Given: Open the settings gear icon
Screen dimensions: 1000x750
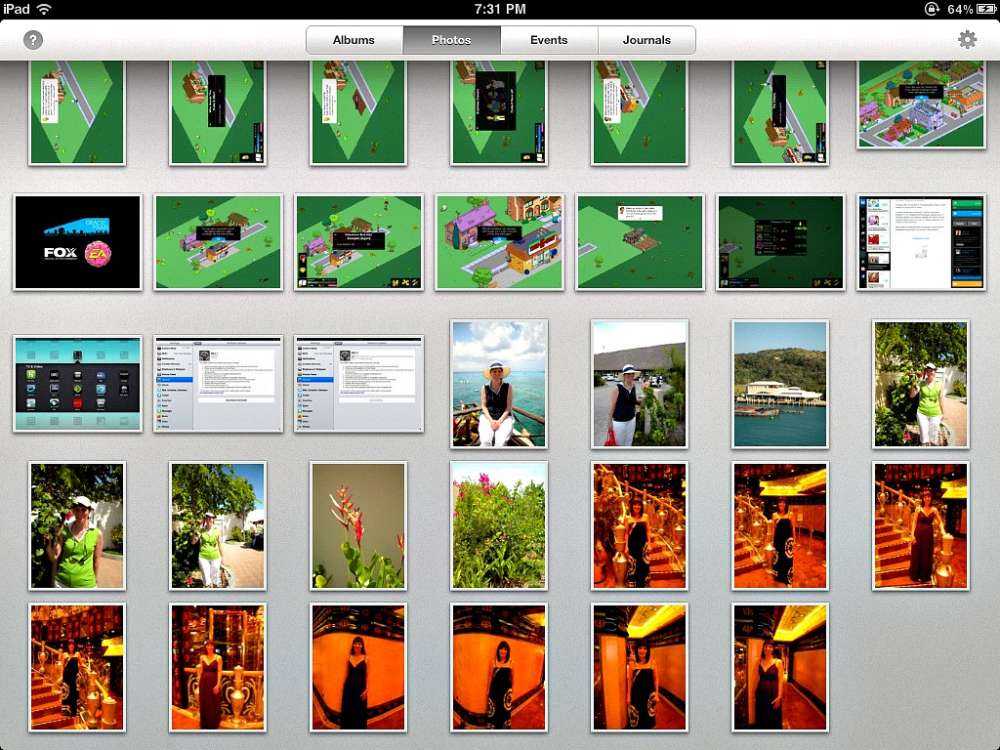Looking at the screenshot, I should (x=966, y=40).
